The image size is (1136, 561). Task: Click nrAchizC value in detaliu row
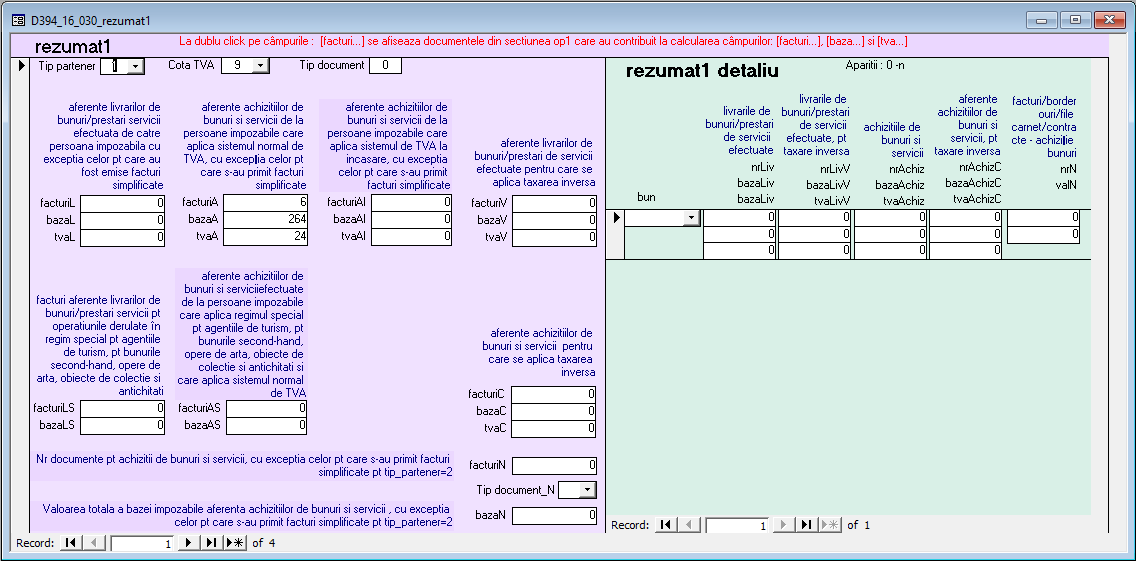966,217
